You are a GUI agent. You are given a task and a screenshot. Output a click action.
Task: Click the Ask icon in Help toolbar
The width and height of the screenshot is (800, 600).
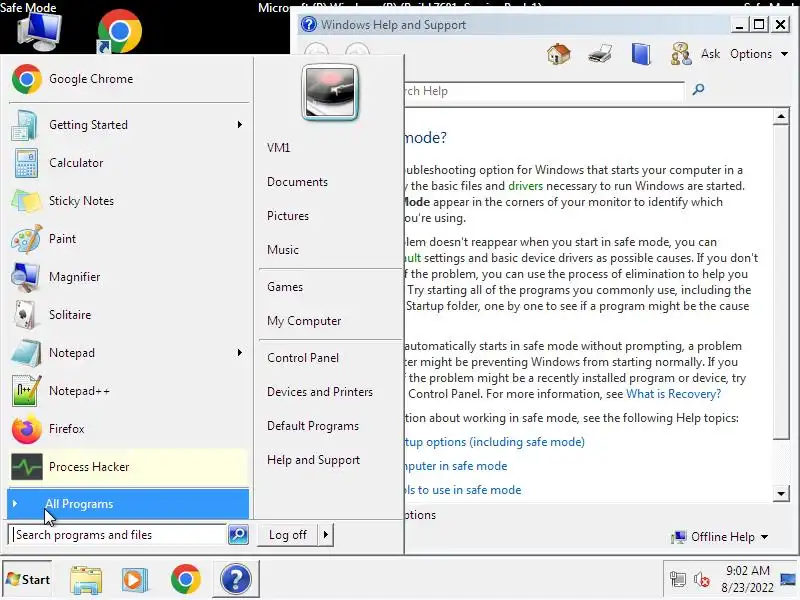click(681, 54)
